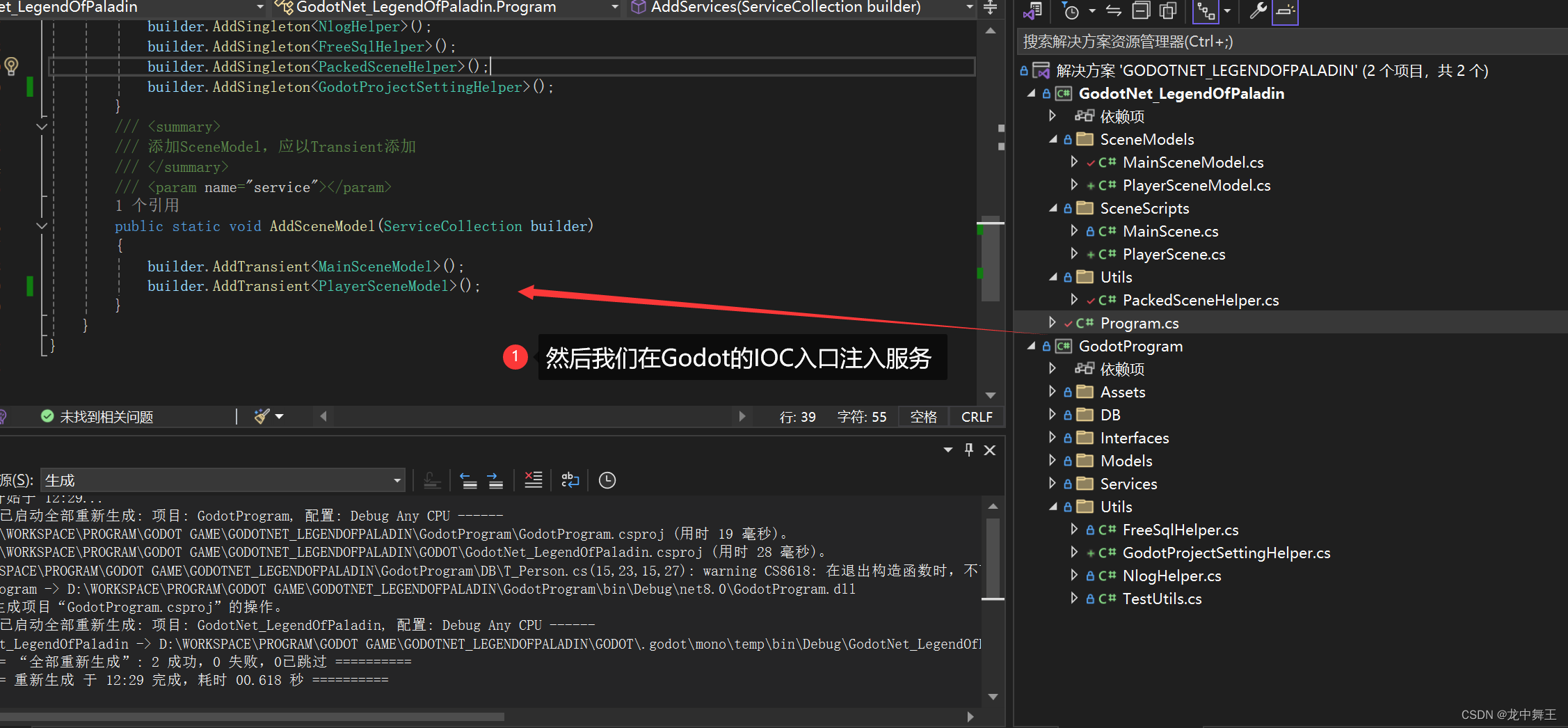Collapse the SceneModels folder
This screenshot has height=728, width=1568.
coord(1053,139)
